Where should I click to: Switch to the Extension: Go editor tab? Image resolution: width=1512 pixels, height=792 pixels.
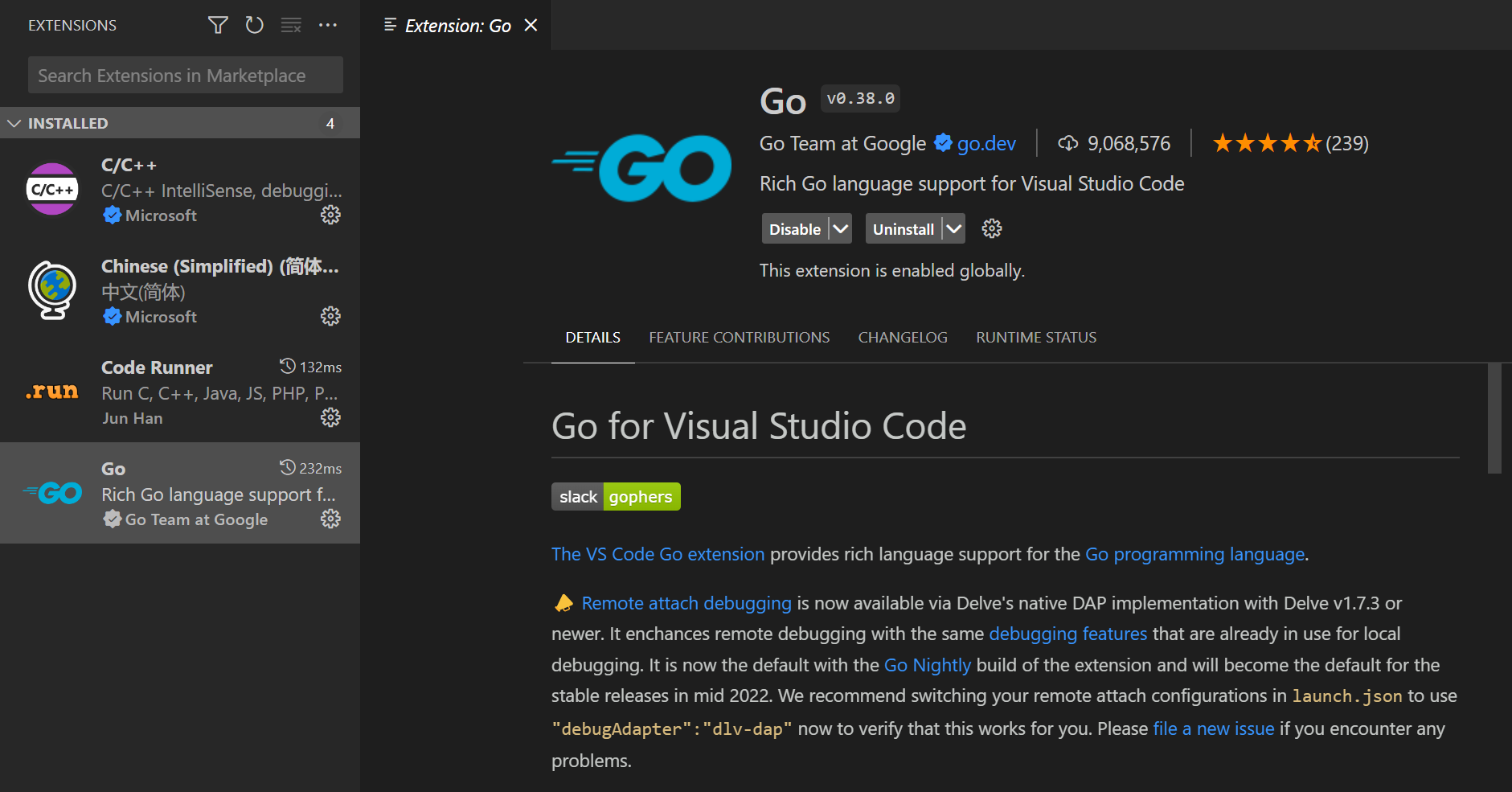(457, 25)
